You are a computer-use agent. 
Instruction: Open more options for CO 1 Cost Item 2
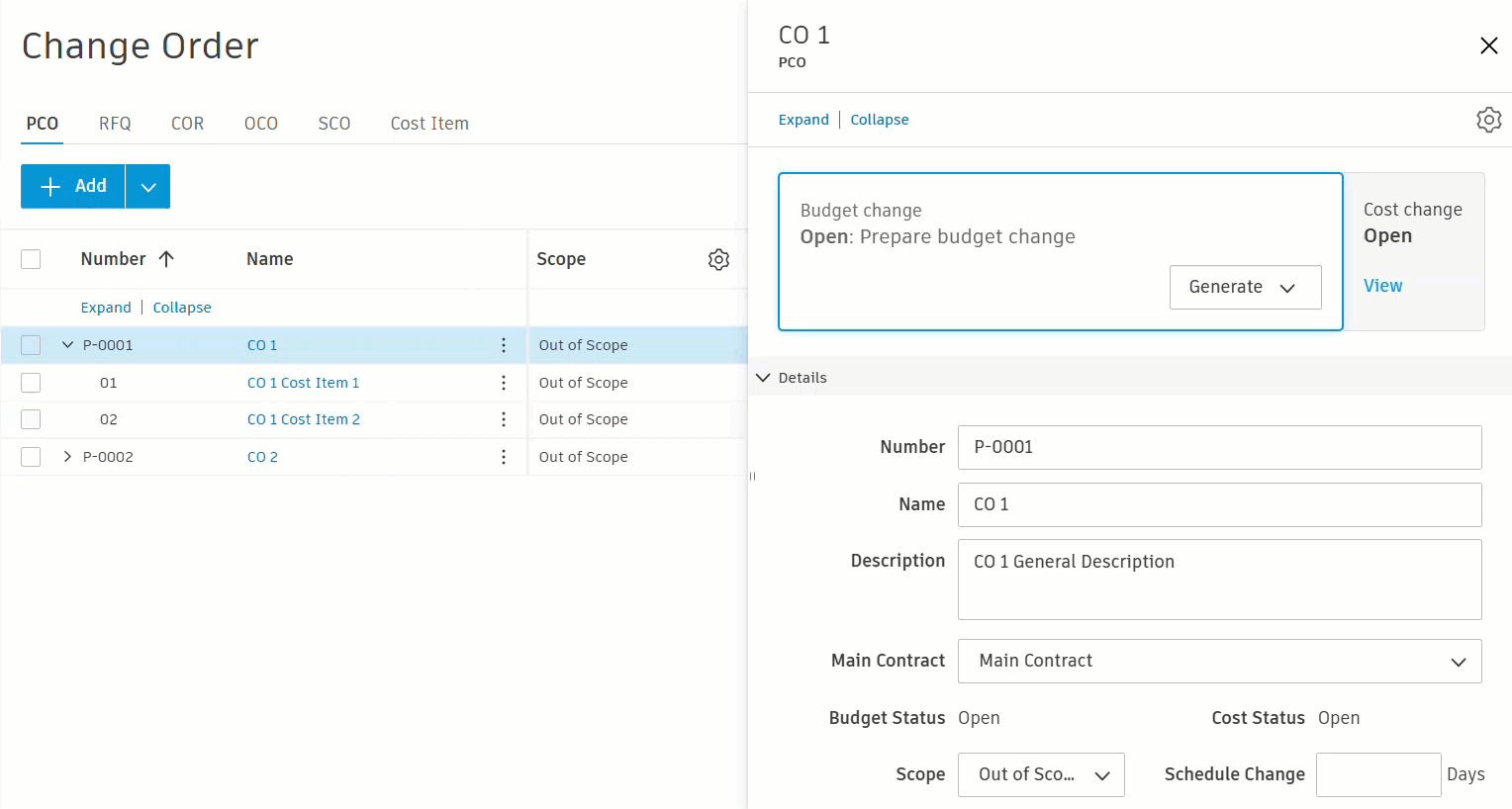[504, 419]
